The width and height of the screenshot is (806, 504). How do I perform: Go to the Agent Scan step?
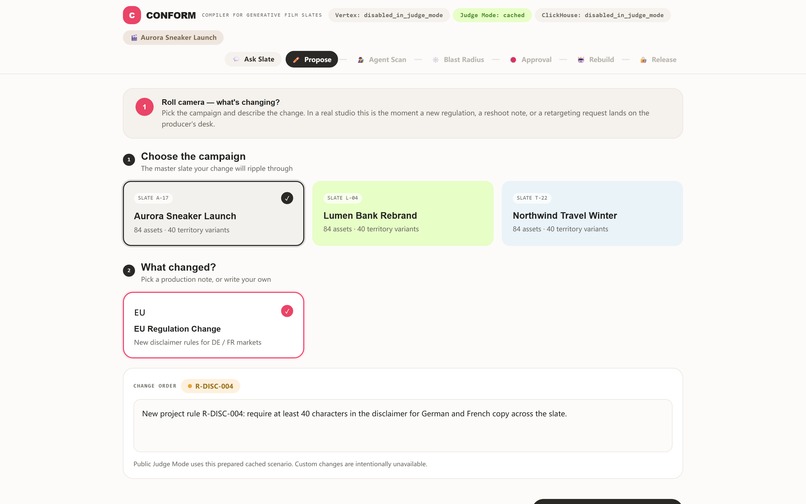point(381,60)
